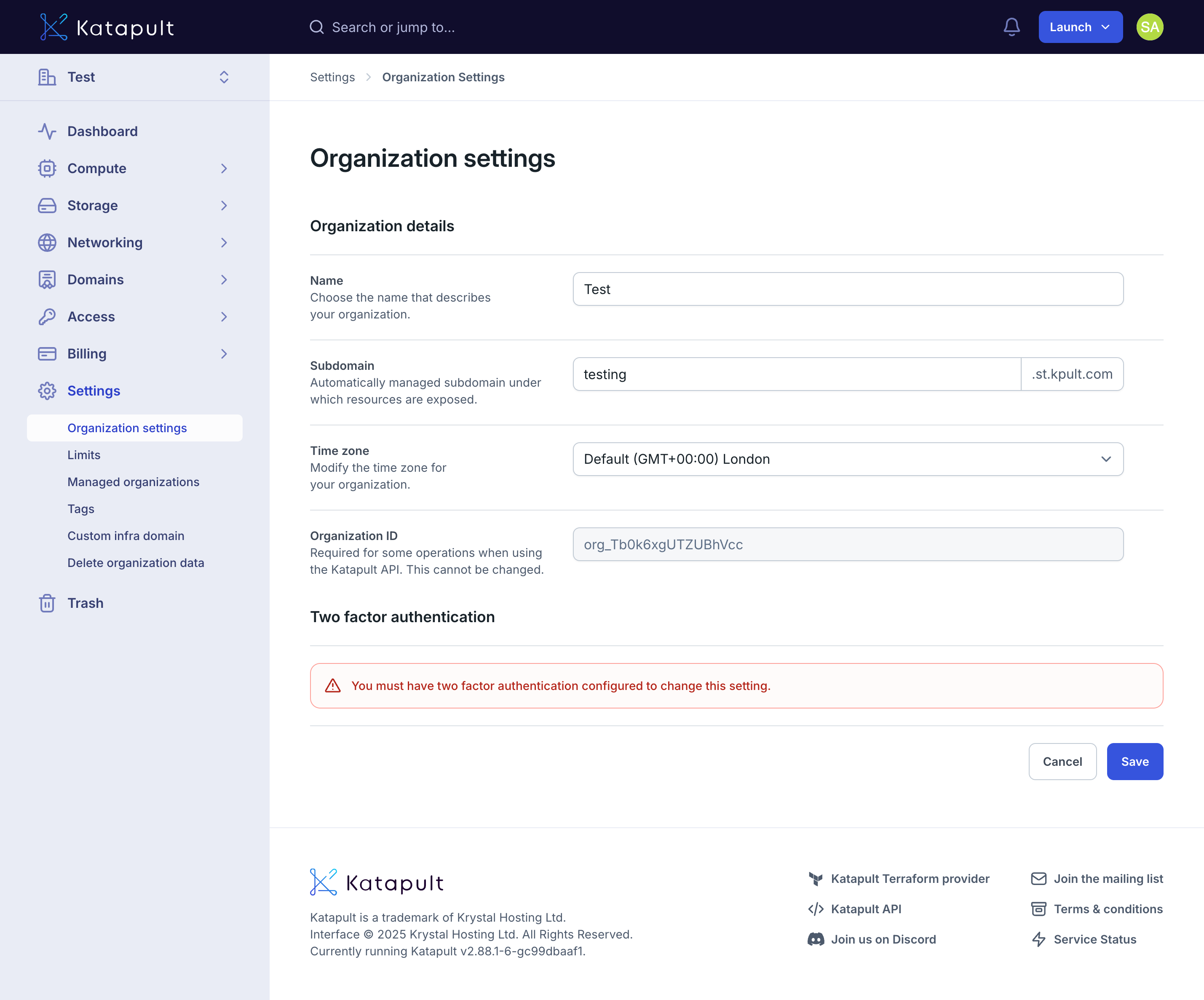Click the Compute chip icon

click(x=47, y=168)
